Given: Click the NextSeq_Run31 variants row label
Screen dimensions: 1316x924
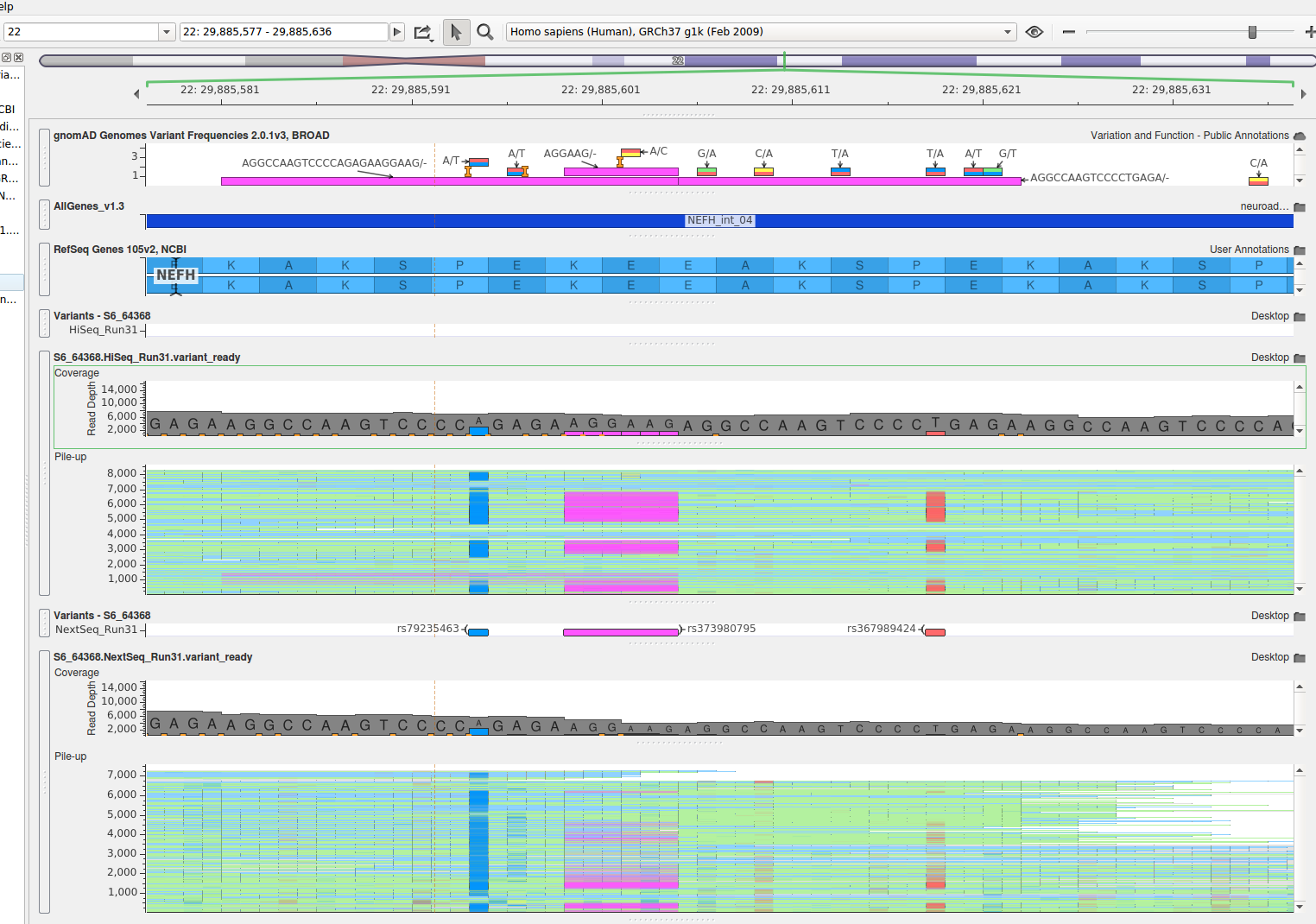Looking at the screenshot, I should point(97,630).
